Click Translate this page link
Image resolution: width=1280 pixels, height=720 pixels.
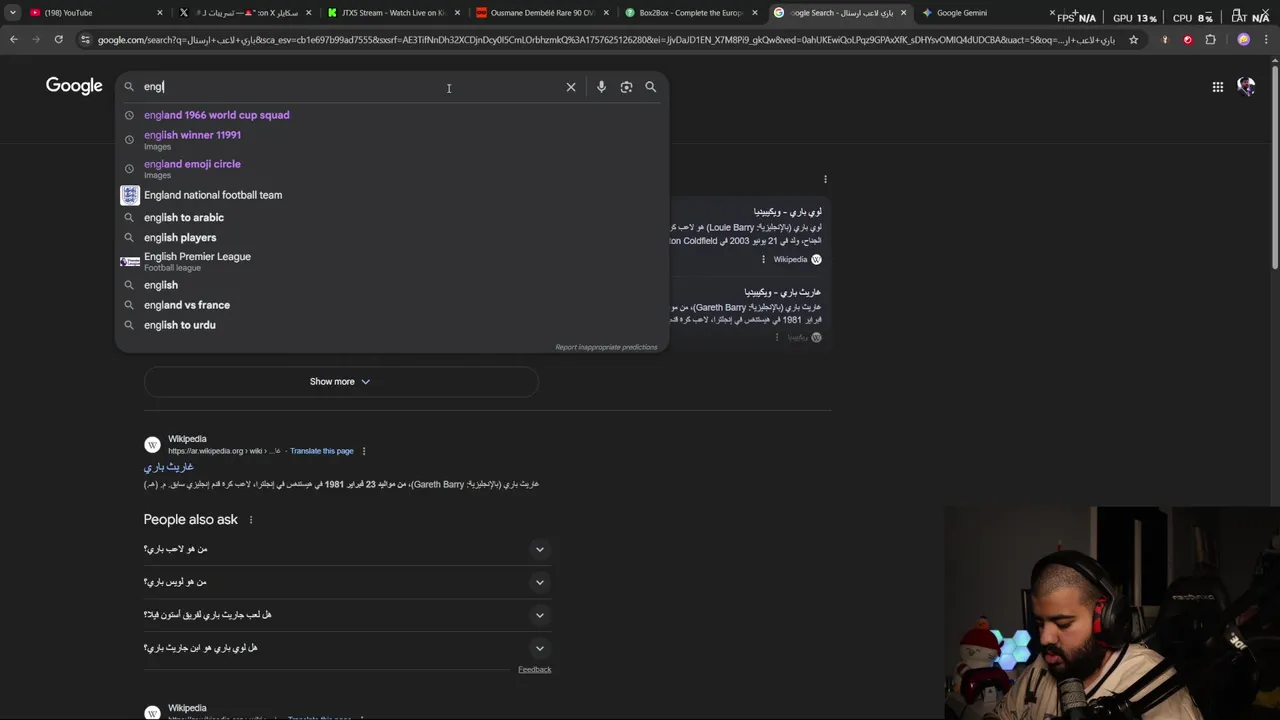pyautogui.click(x=322, y=451)
